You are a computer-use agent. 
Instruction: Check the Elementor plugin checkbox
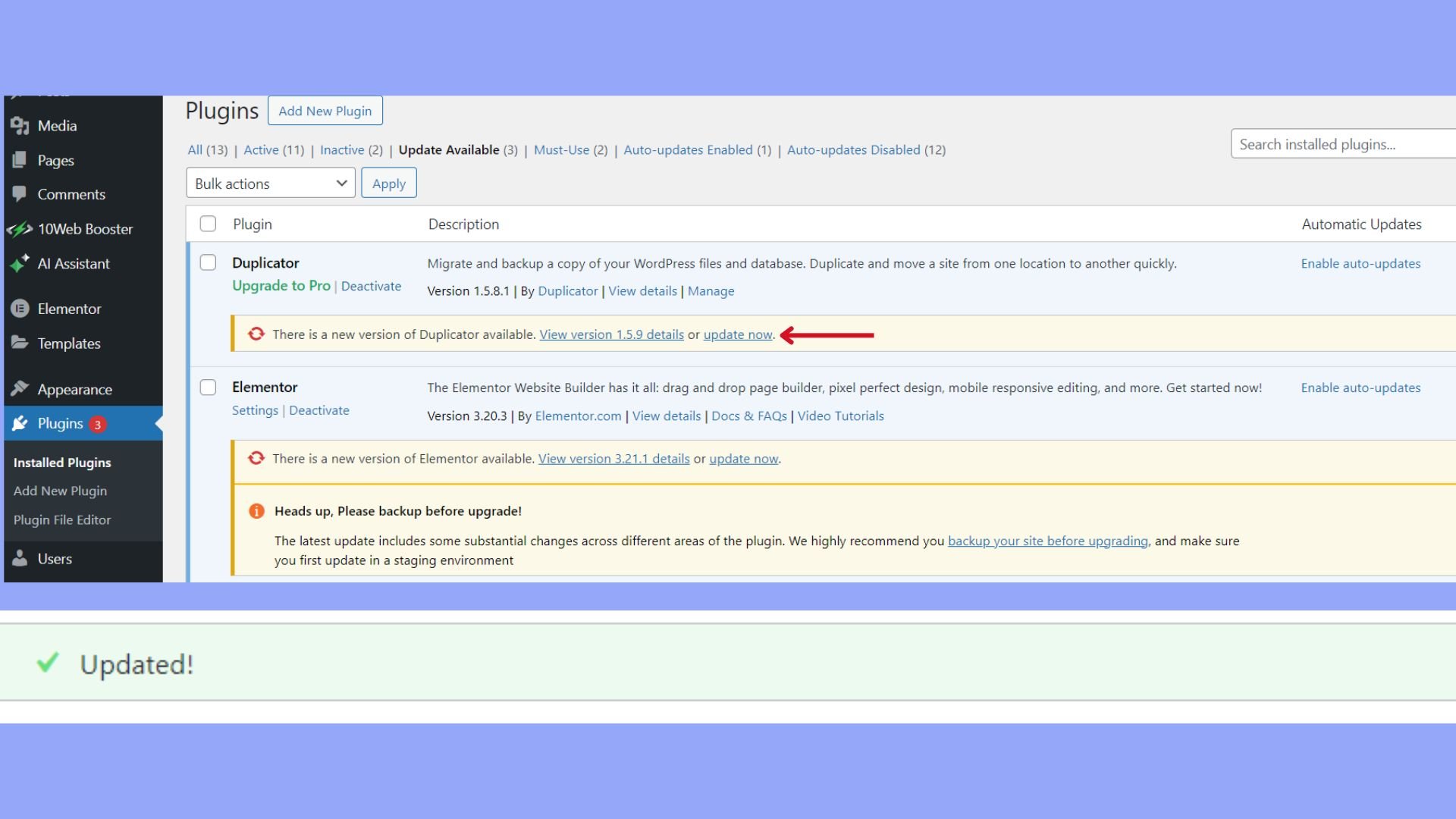(209, 387)
